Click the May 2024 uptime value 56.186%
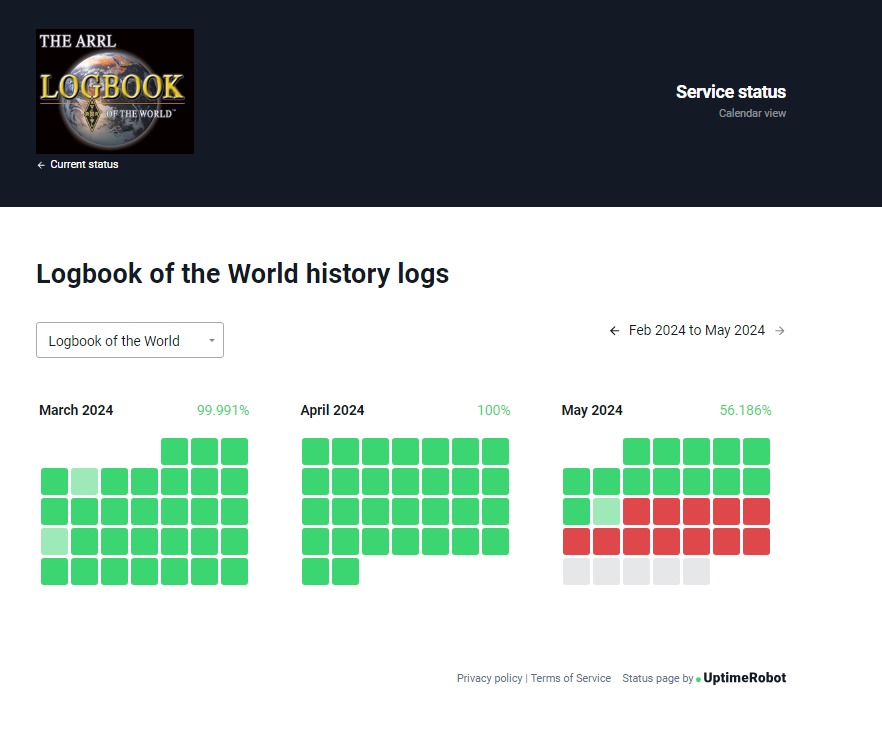Viewport: 882px width, 734px height. click(x=745, y=410)
